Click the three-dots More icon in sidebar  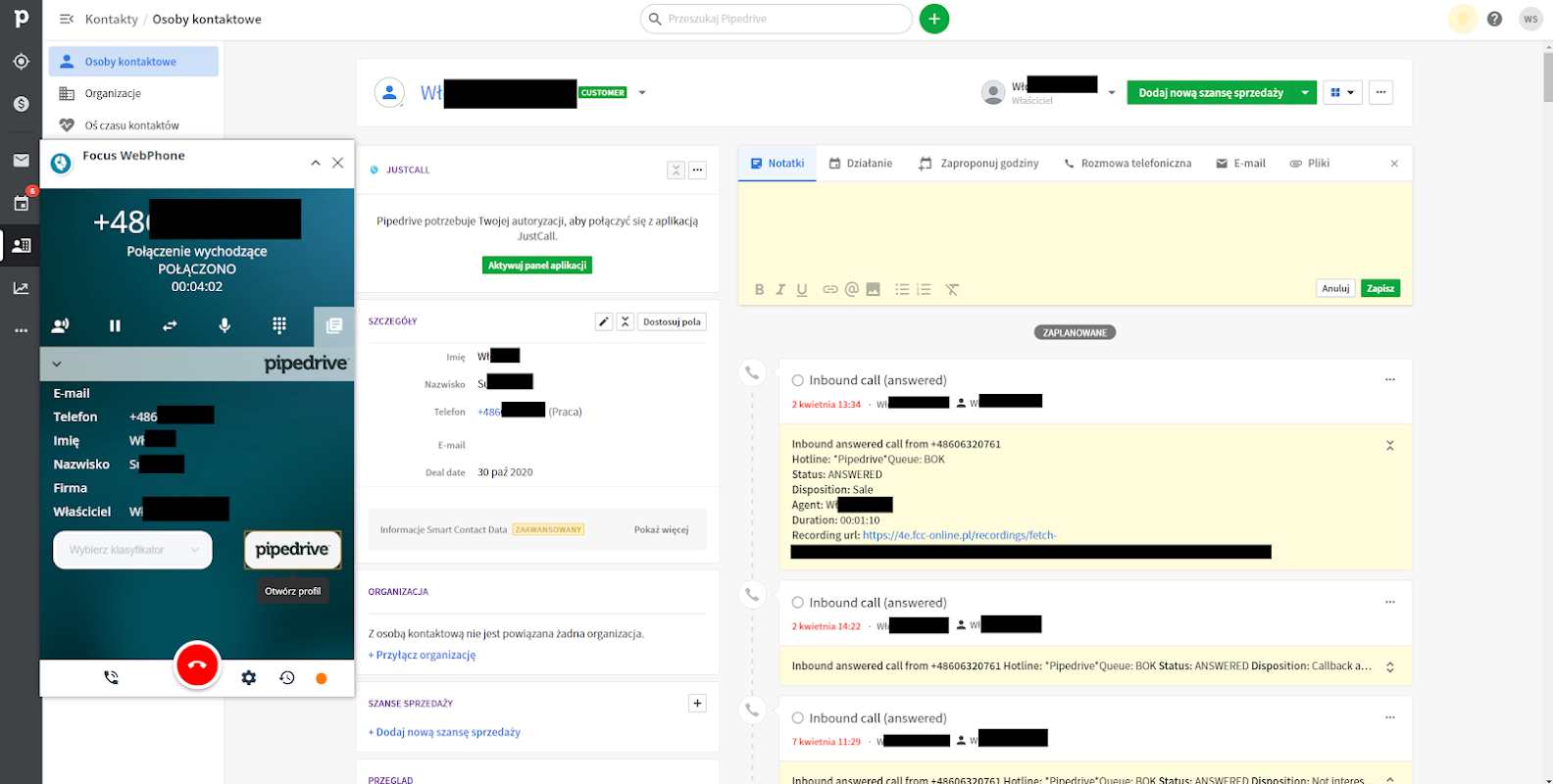click(x=21, y=330)
